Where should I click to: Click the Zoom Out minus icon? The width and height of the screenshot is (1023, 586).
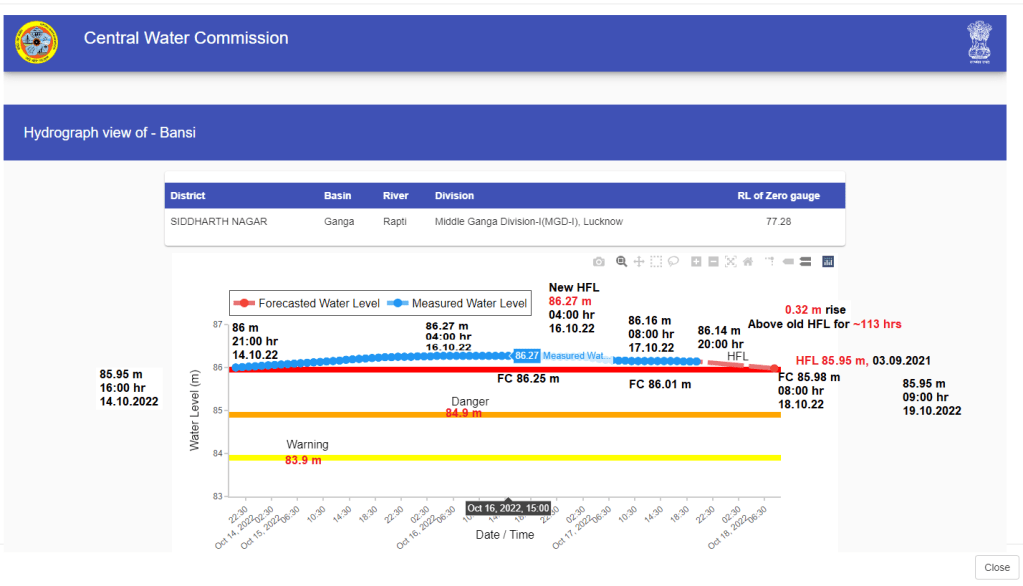[x=713, y=262]
